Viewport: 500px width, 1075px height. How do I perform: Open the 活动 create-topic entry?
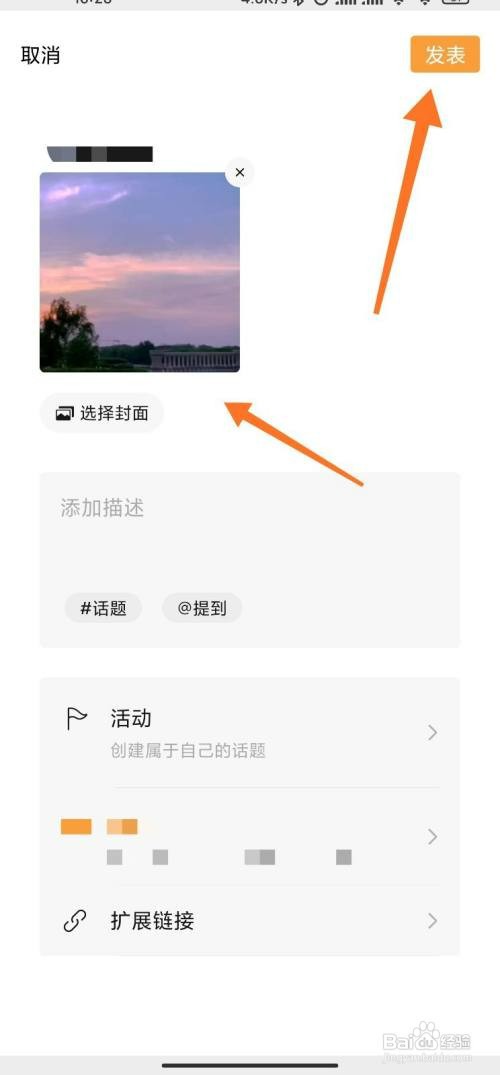[x=250, y=733]
